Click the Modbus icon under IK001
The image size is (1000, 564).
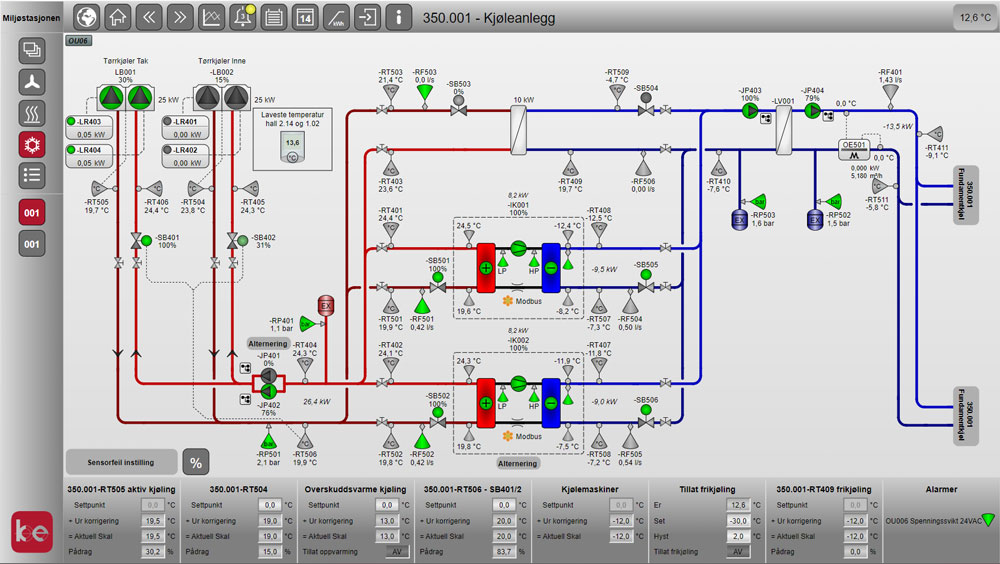508,301
